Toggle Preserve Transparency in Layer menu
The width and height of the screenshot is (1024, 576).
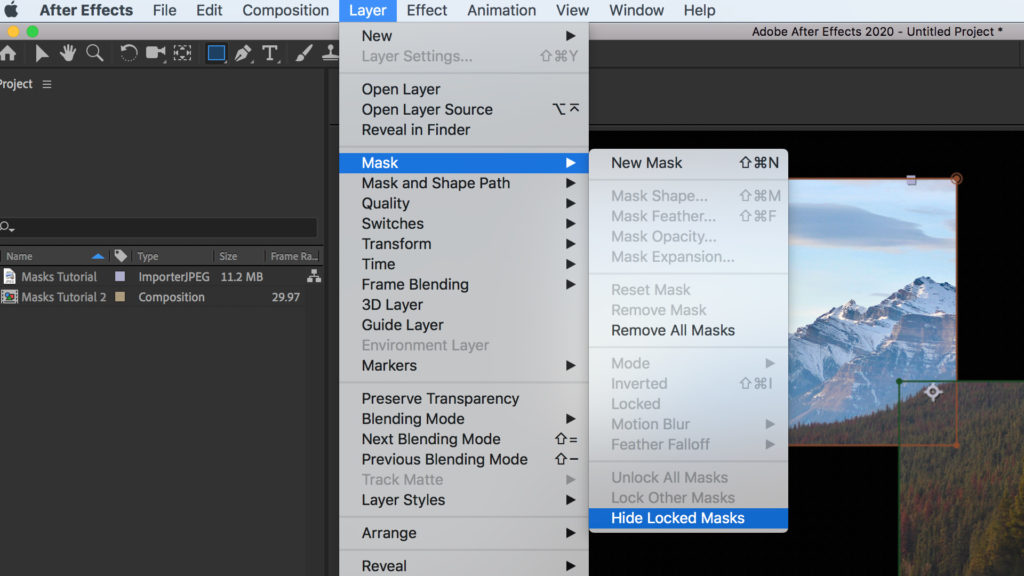[x=440, y=398]
